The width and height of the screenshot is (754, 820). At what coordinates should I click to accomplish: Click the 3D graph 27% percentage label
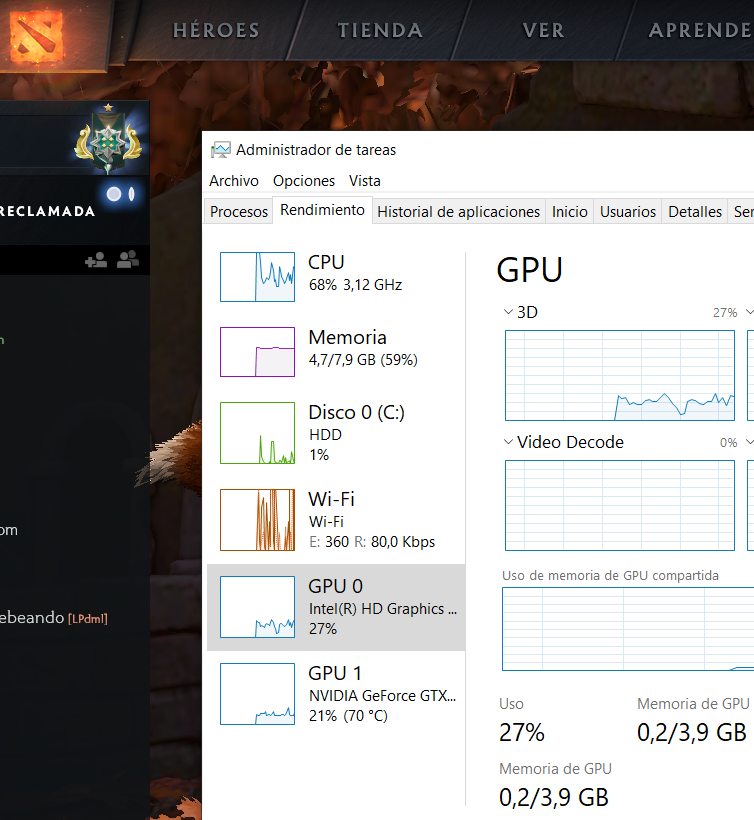pos(725,313)
